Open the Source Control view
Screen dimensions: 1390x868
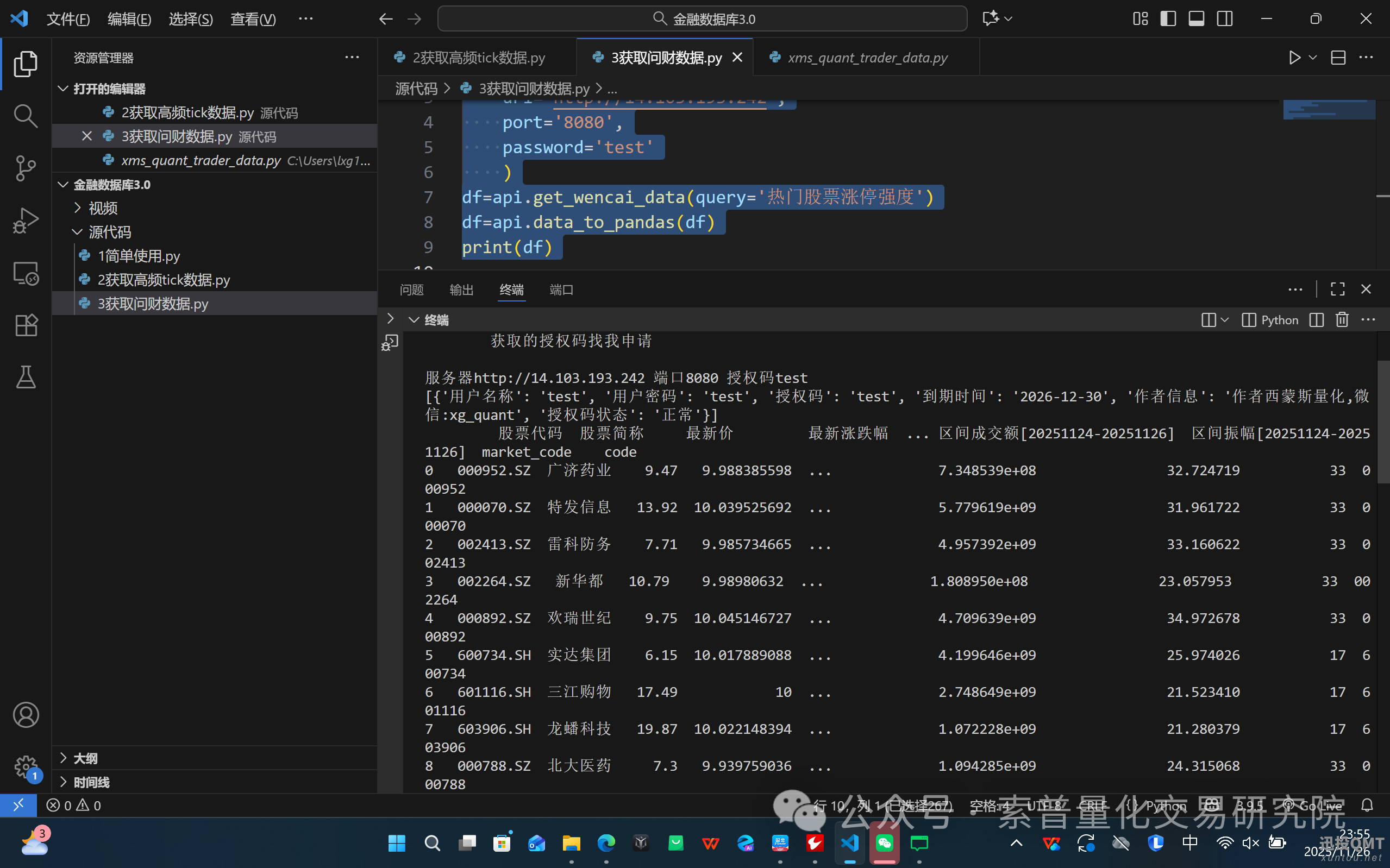[x=25, y=168]
